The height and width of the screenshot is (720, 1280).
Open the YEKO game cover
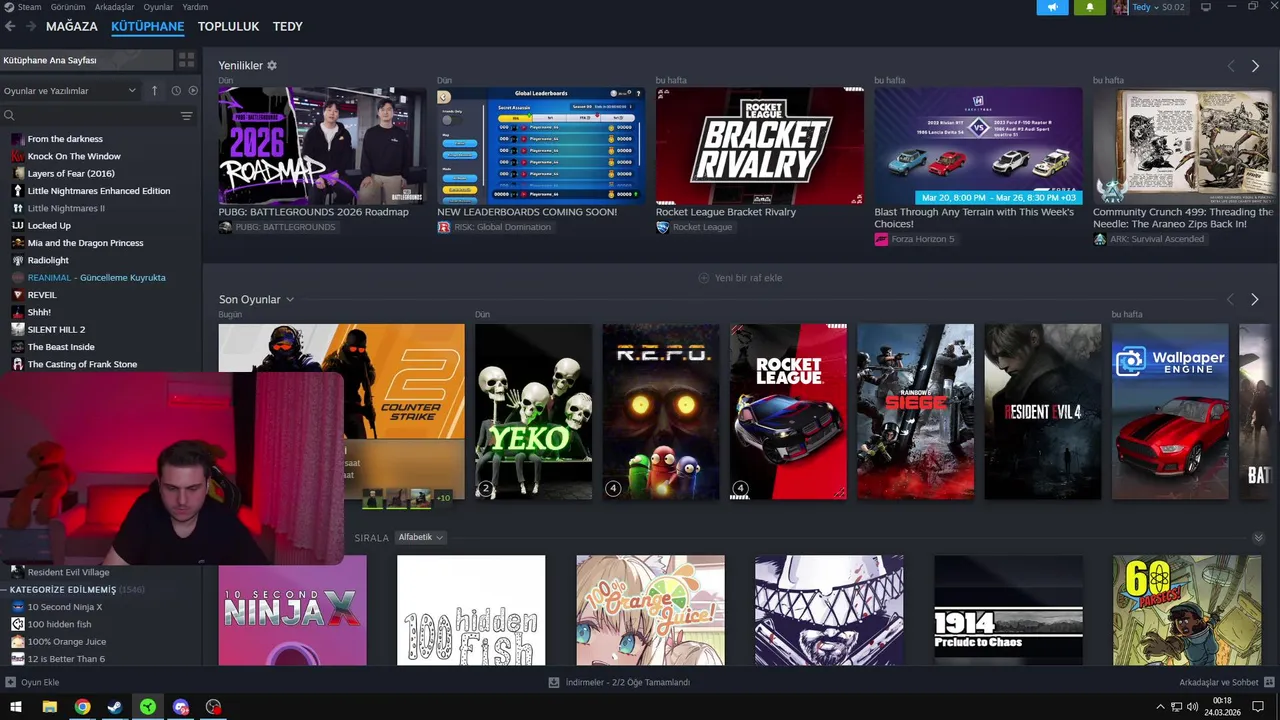(534, 411)
